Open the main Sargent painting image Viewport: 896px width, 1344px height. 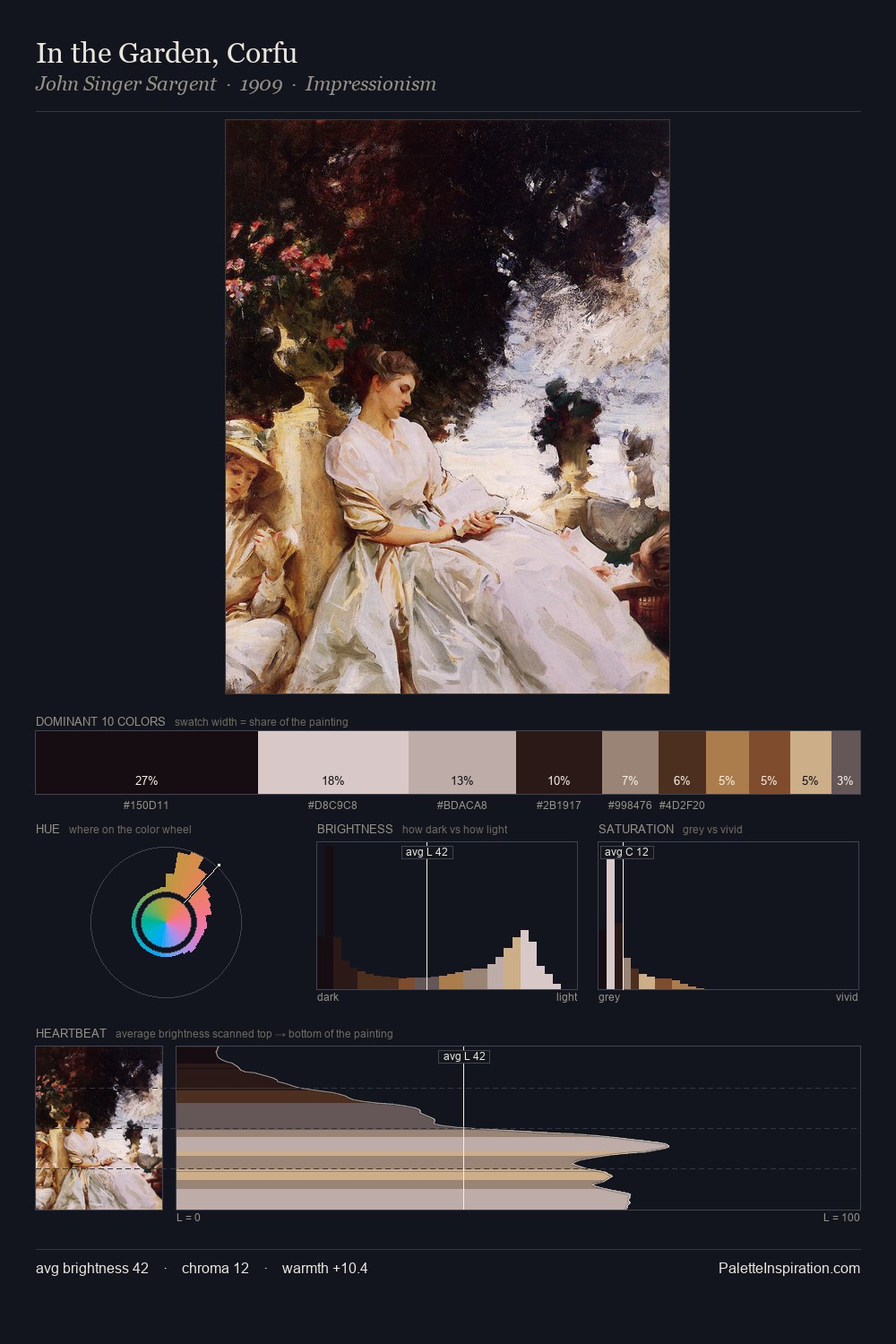tap(447, 407)
